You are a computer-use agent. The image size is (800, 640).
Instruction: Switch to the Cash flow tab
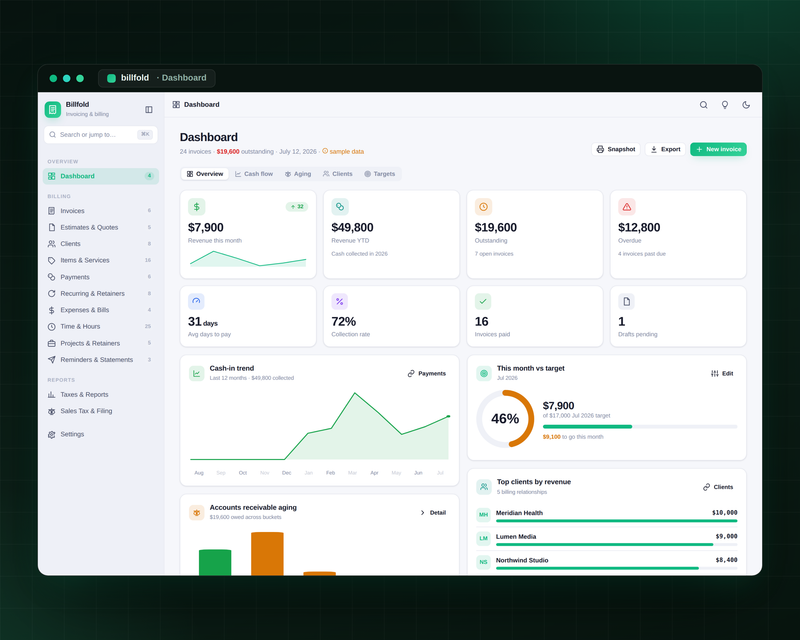[x=254, y=174]
